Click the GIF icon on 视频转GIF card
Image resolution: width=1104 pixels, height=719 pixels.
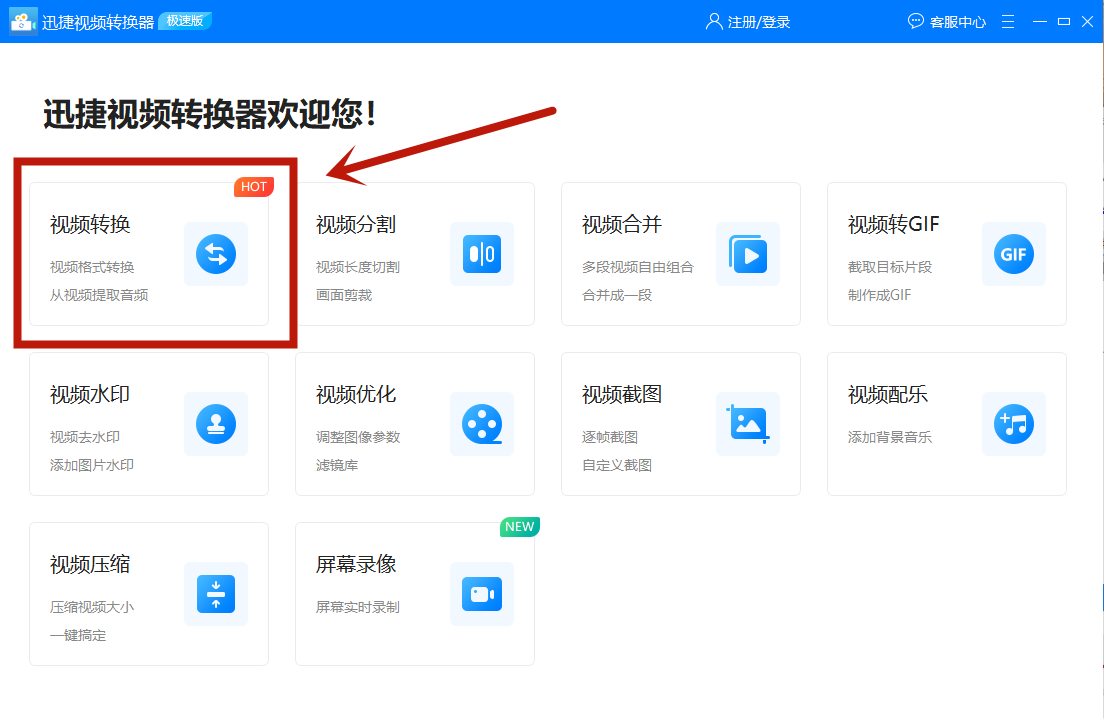1013,254
